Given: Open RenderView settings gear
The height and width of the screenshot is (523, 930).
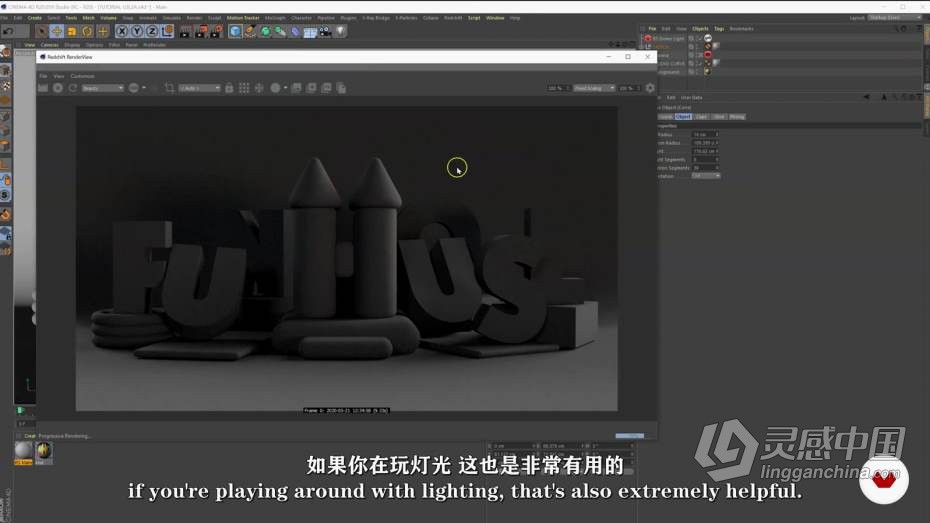Looking at the screenshot, I should pos(650,88).
